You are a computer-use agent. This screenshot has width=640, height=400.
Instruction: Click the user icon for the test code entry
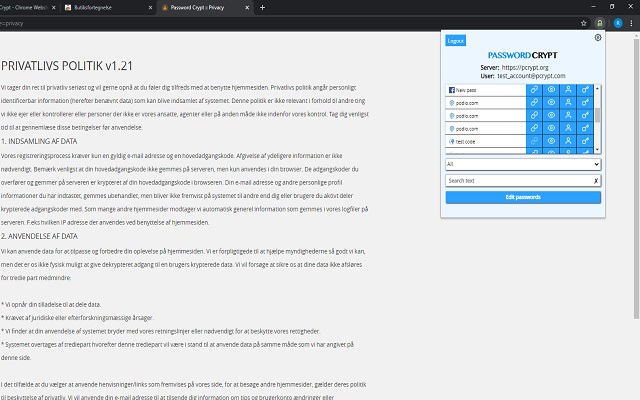click(567, 142)
